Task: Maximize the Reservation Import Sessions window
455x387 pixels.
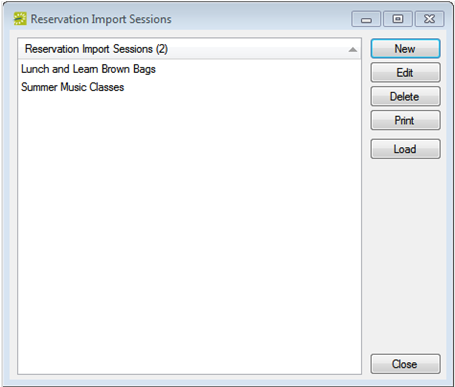Action: click(x=398, y=19)
